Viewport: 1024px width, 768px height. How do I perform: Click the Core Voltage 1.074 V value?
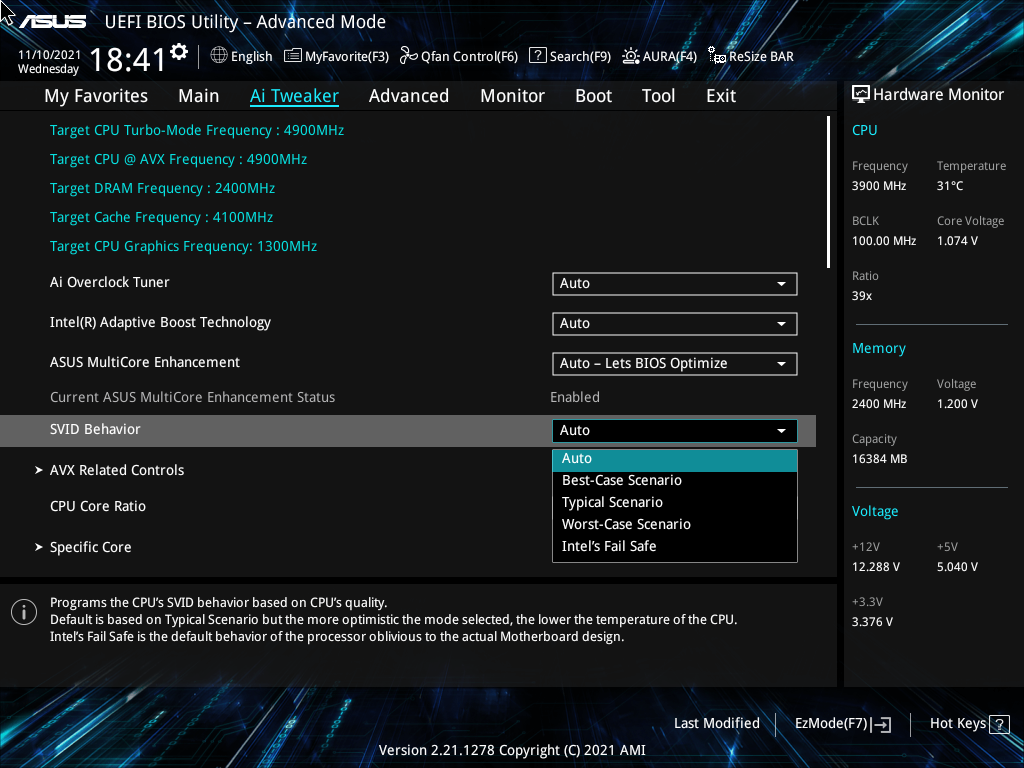point(957,241)
